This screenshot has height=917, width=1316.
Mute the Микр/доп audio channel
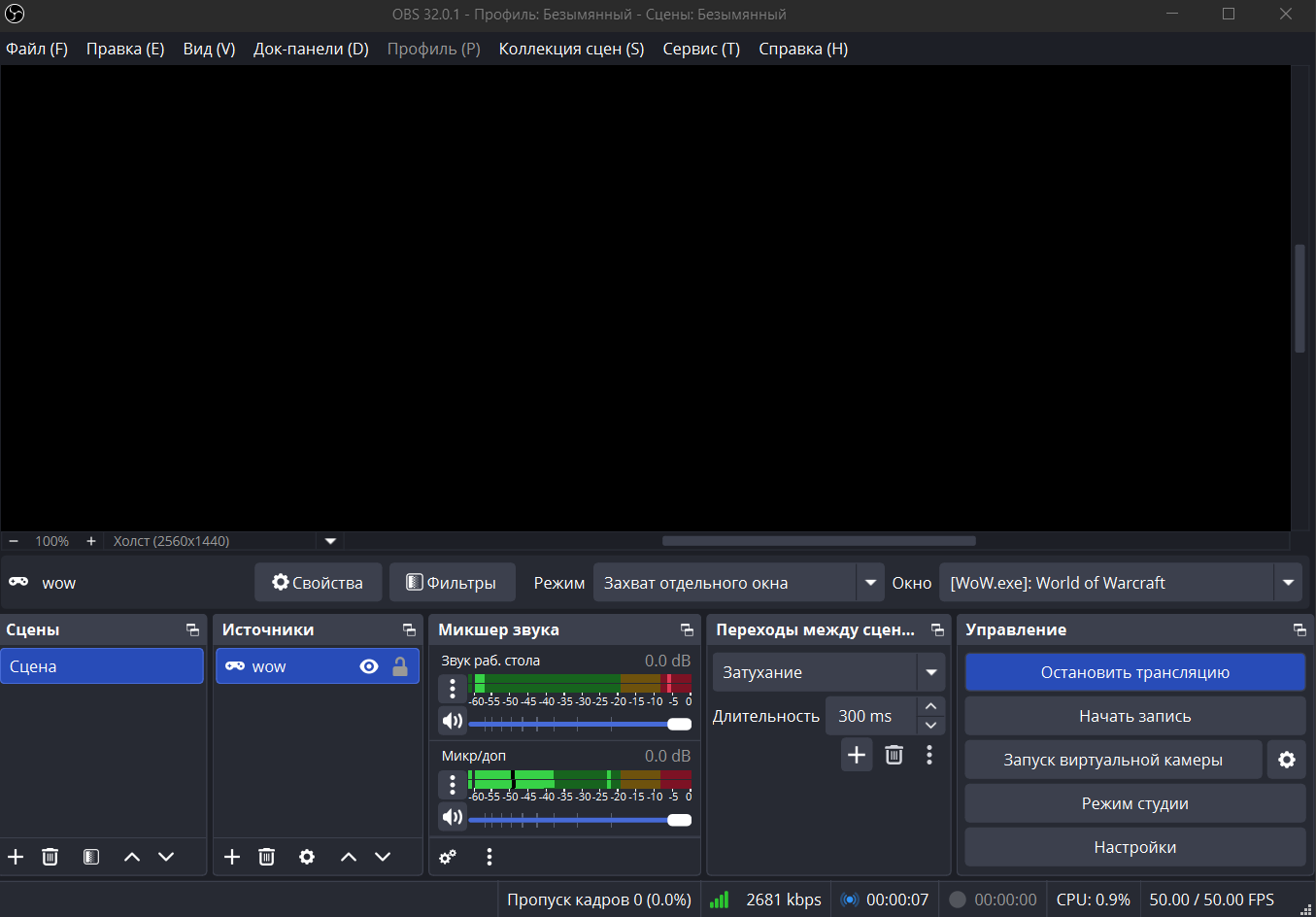coord(453,816)
